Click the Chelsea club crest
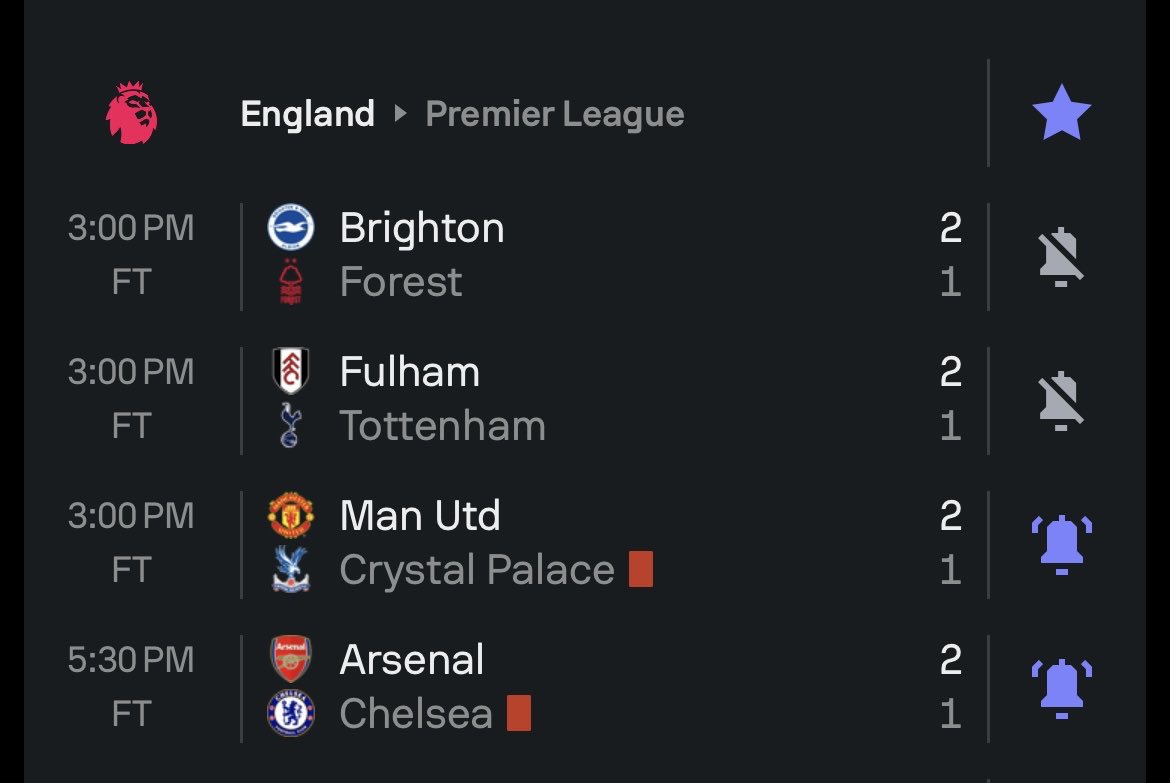 click(290, 714)
